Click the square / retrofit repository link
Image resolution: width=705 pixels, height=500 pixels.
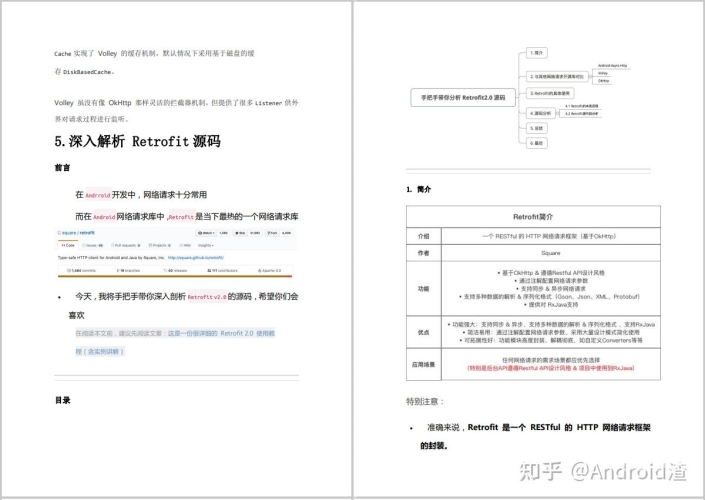tap(76, 233)
